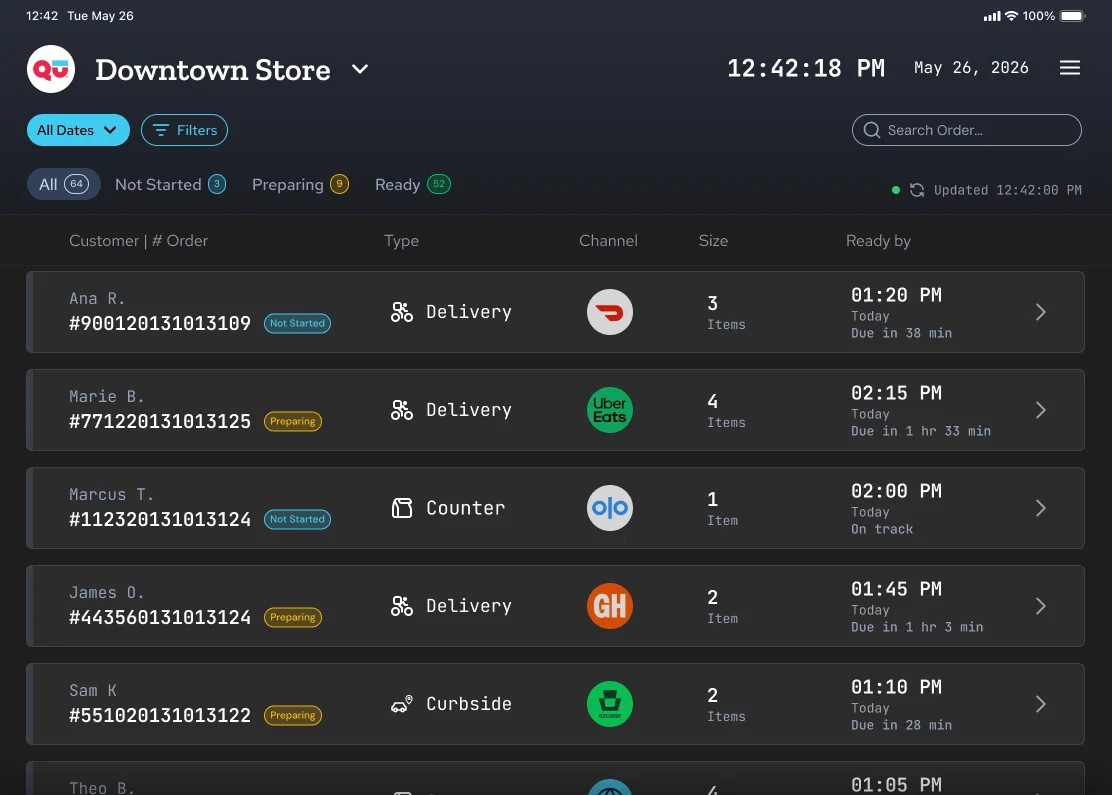Open Ana R. order details chevron
The height and width of the screenshot is (795, 1112).
[x=1040, y=312]
